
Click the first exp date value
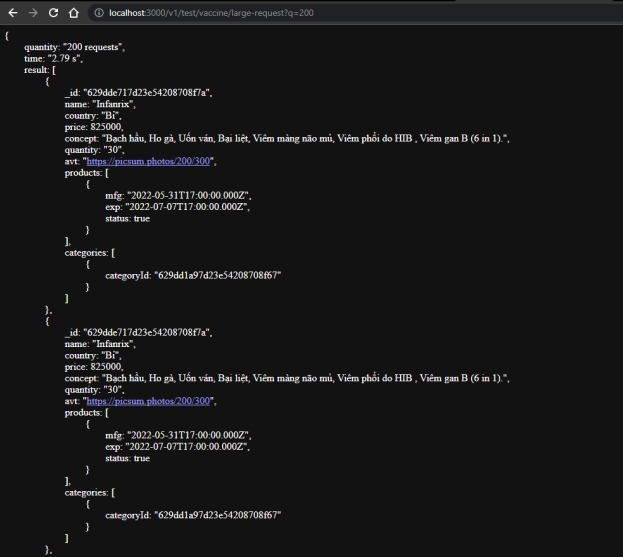coord(187,207)
